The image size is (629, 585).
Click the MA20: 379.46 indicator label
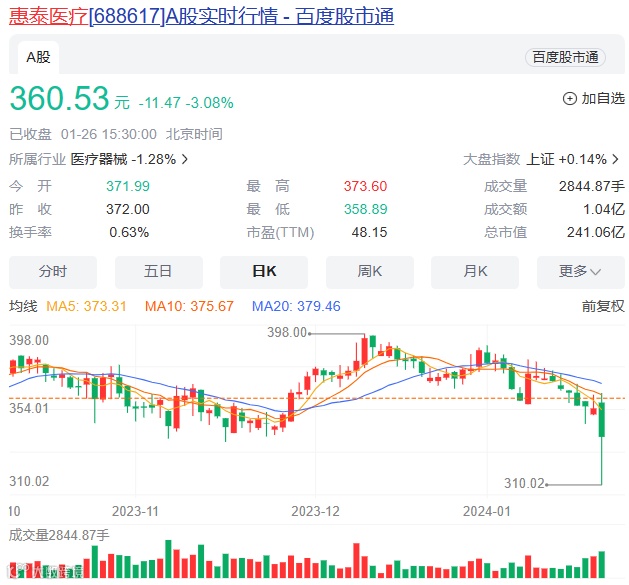[296, 307]
